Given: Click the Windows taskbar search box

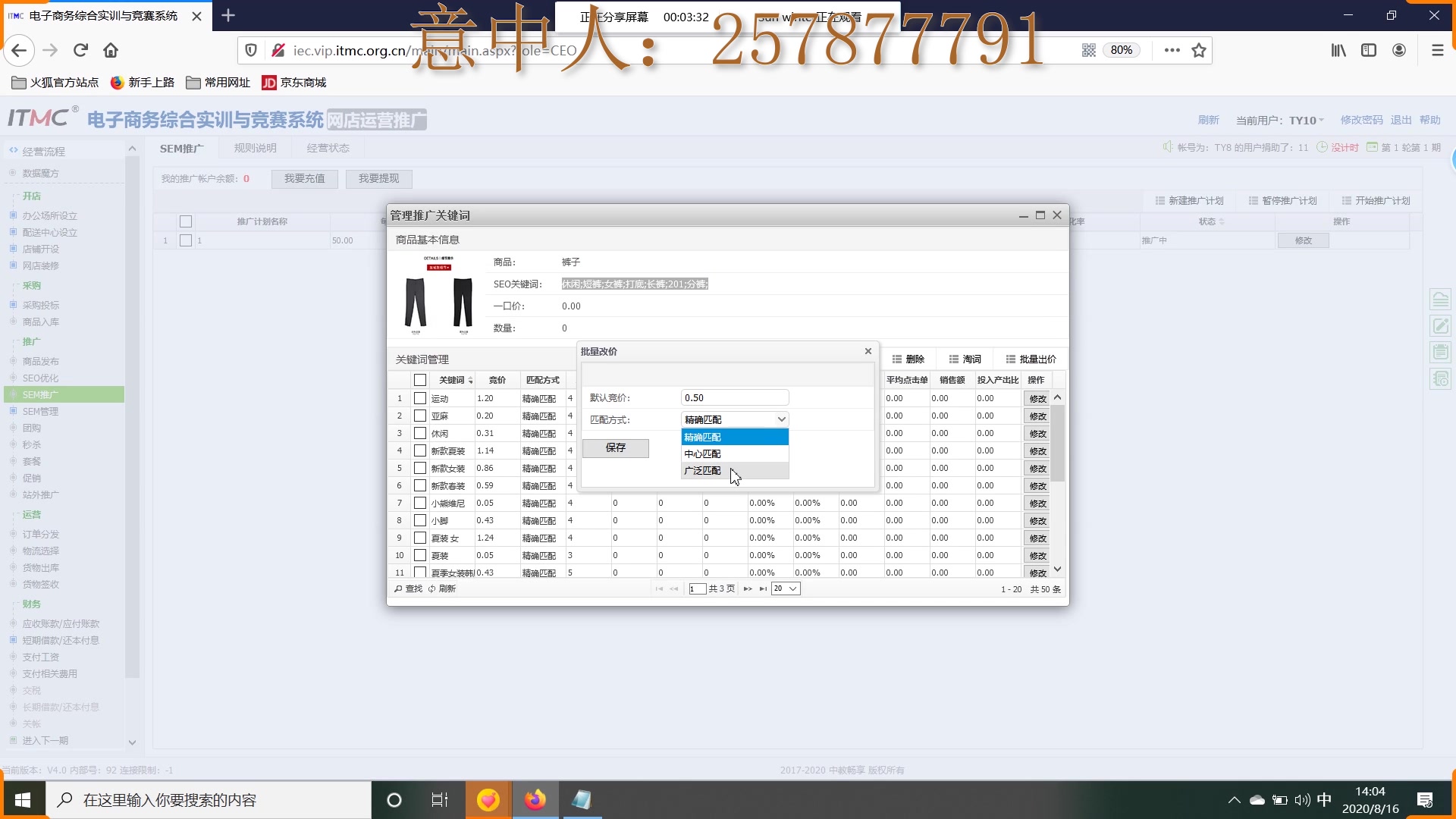Looking at the screenshot, I should pos(209,800).
